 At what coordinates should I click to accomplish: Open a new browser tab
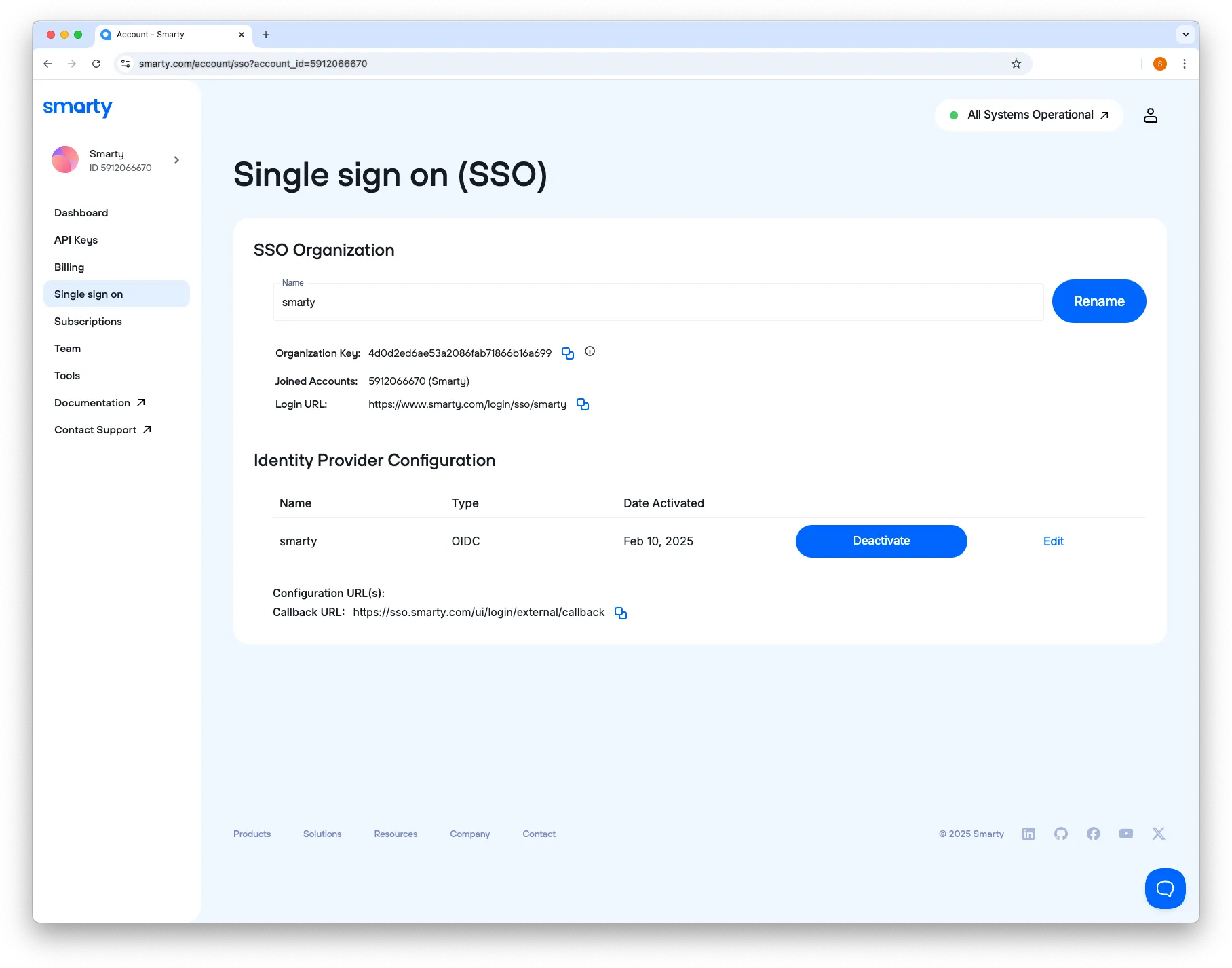pyautogui.click(x=266, y=35)
